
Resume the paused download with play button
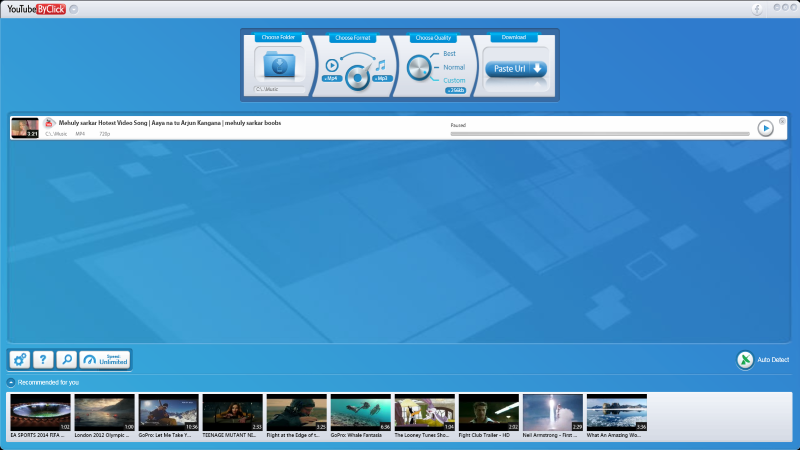(765, 129)
